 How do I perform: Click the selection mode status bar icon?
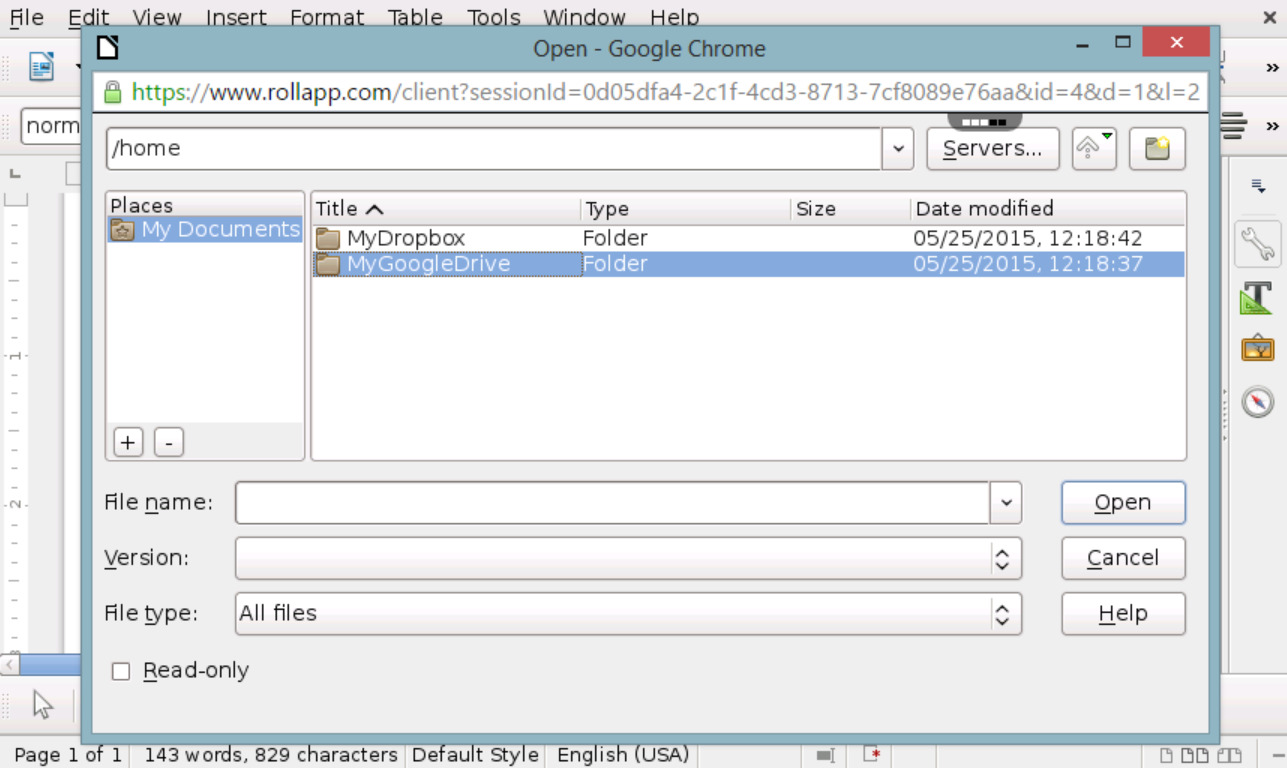click(825, 755)
